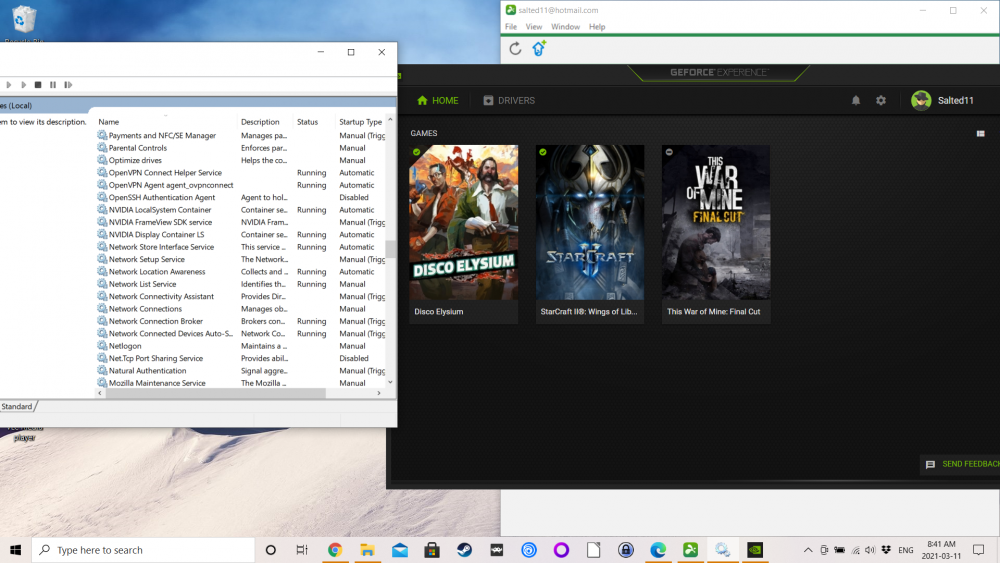Open Google Chrome from the taskbar
This screenshot has height=563, width=1000.
[x=335, y=550]
